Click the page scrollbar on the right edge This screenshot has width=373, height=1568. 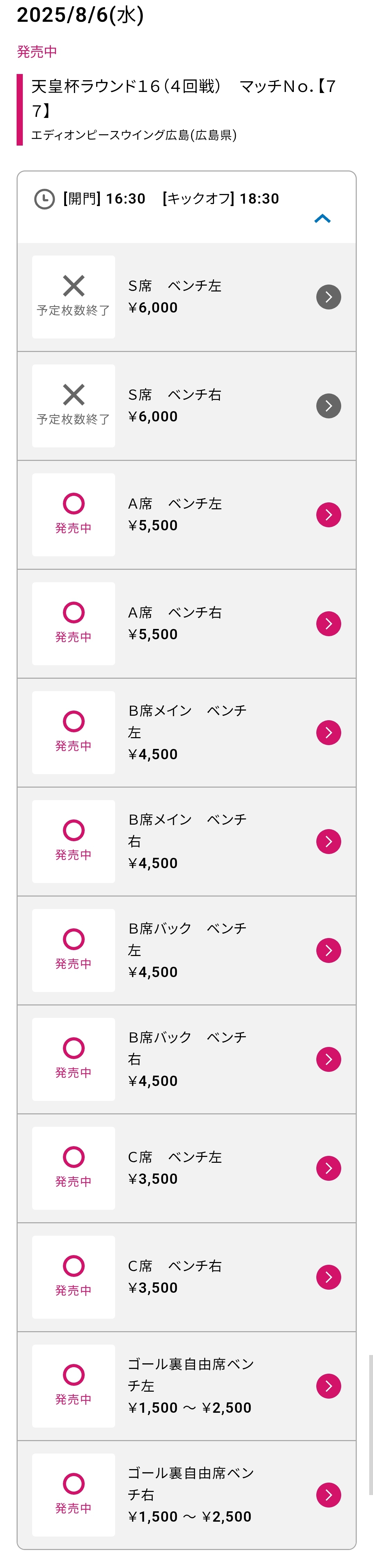coord(370,1425)
